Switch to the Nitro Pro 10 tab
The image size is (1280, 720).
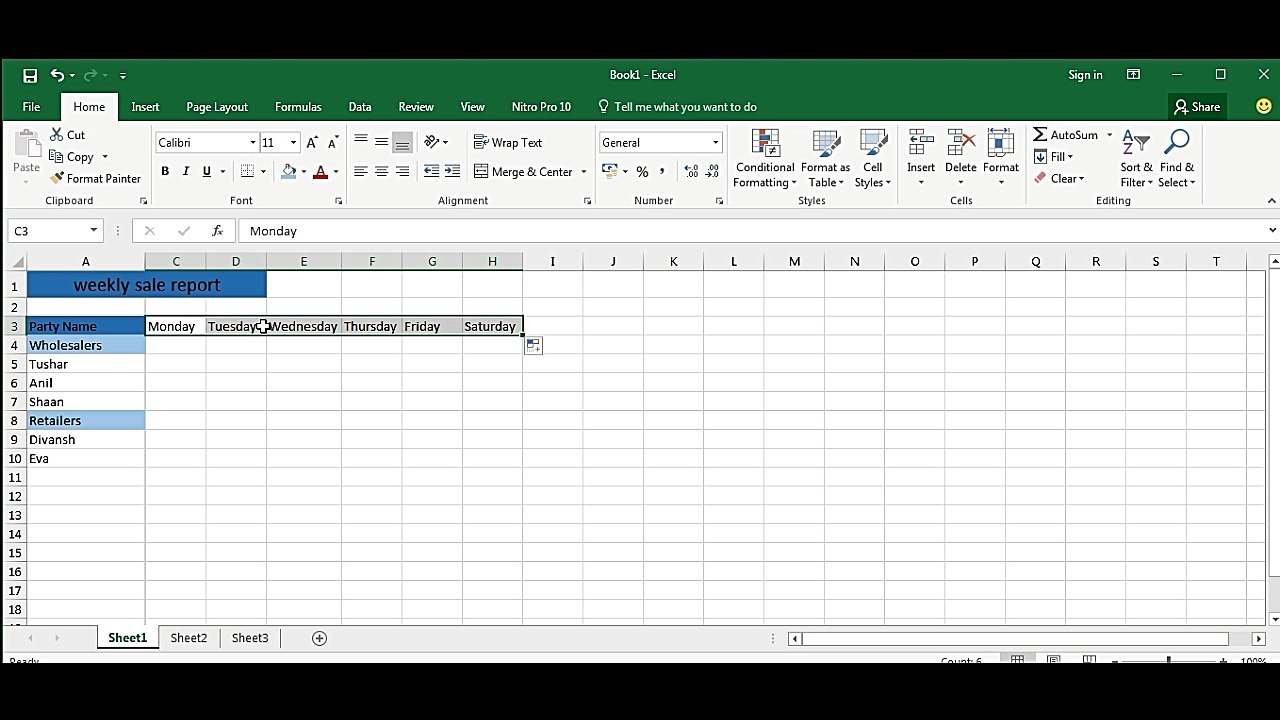[x=541, y=107]
